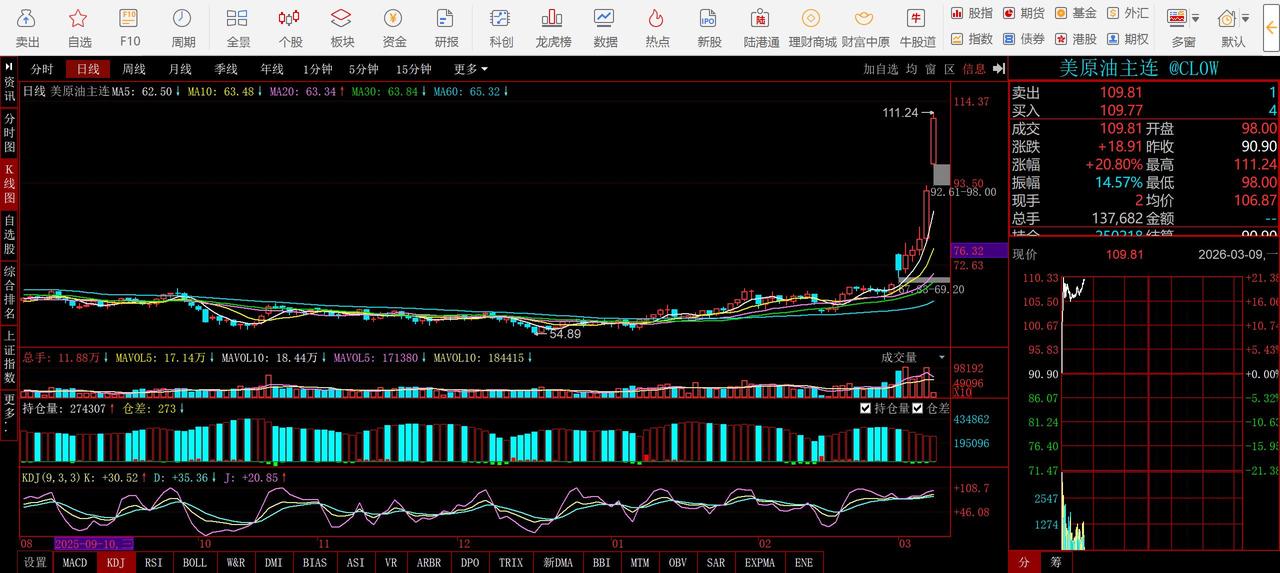Open the 研报 research report icon
1280x573 pixels.
[x=446, y=27]
